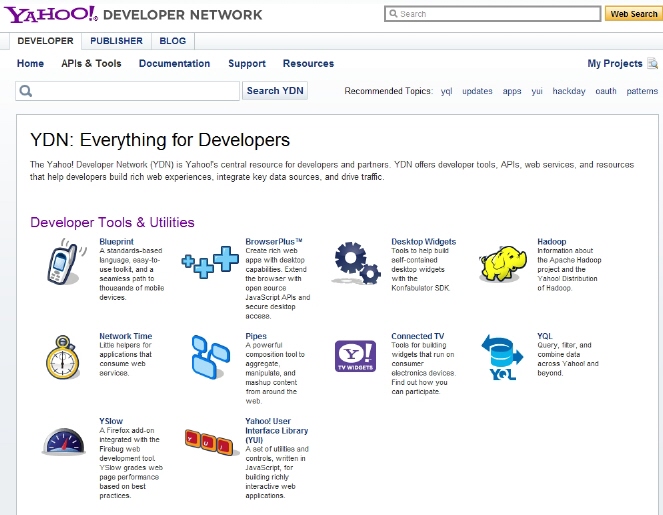Open the Pipes title link
Viewport: 663px width, 515px height.
256,336
